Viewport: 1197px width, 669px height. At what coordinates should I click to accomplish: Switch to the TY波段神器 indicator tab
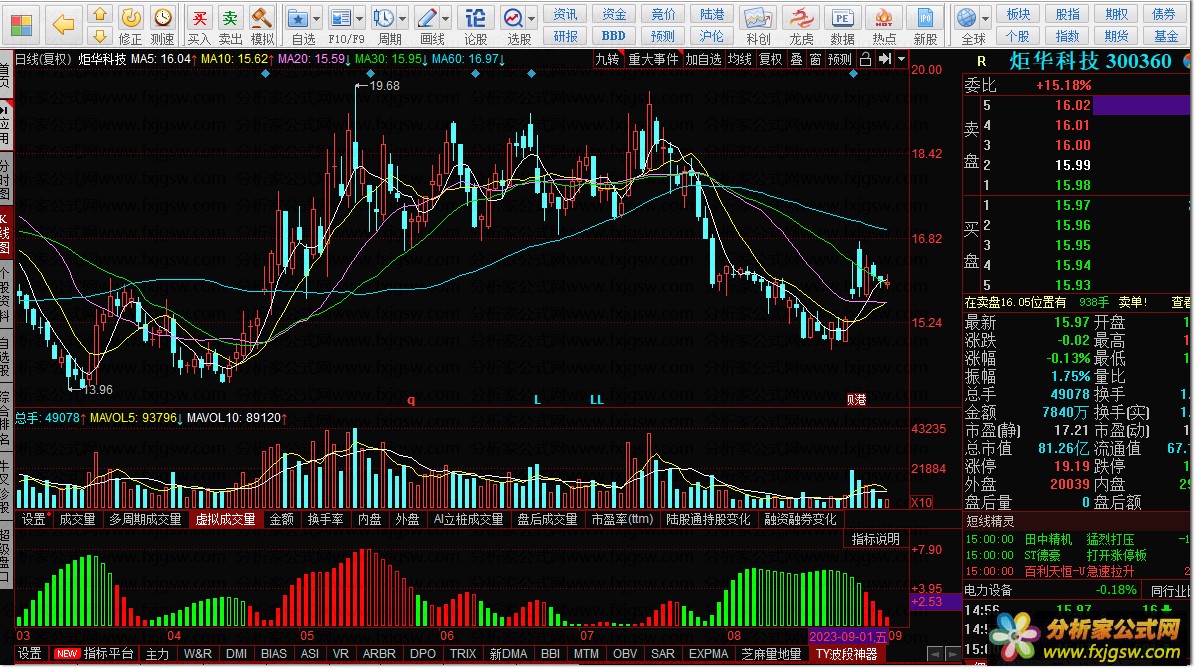tap(846, 654)
